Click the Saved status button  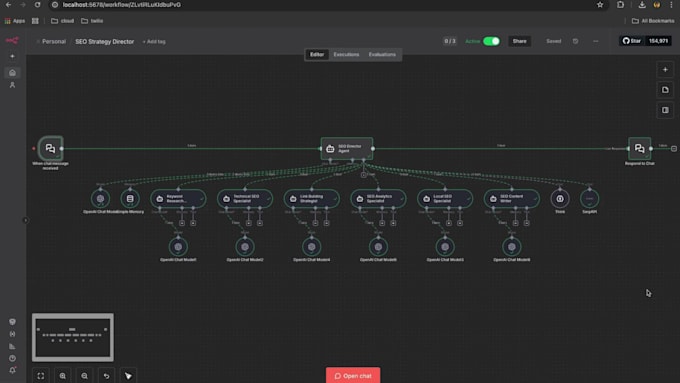point(553,41)
